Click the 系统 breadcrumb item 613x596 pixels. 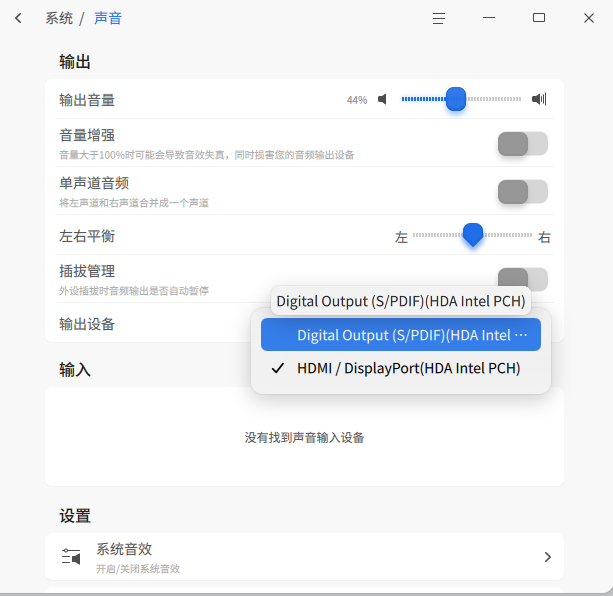point(59,18)
